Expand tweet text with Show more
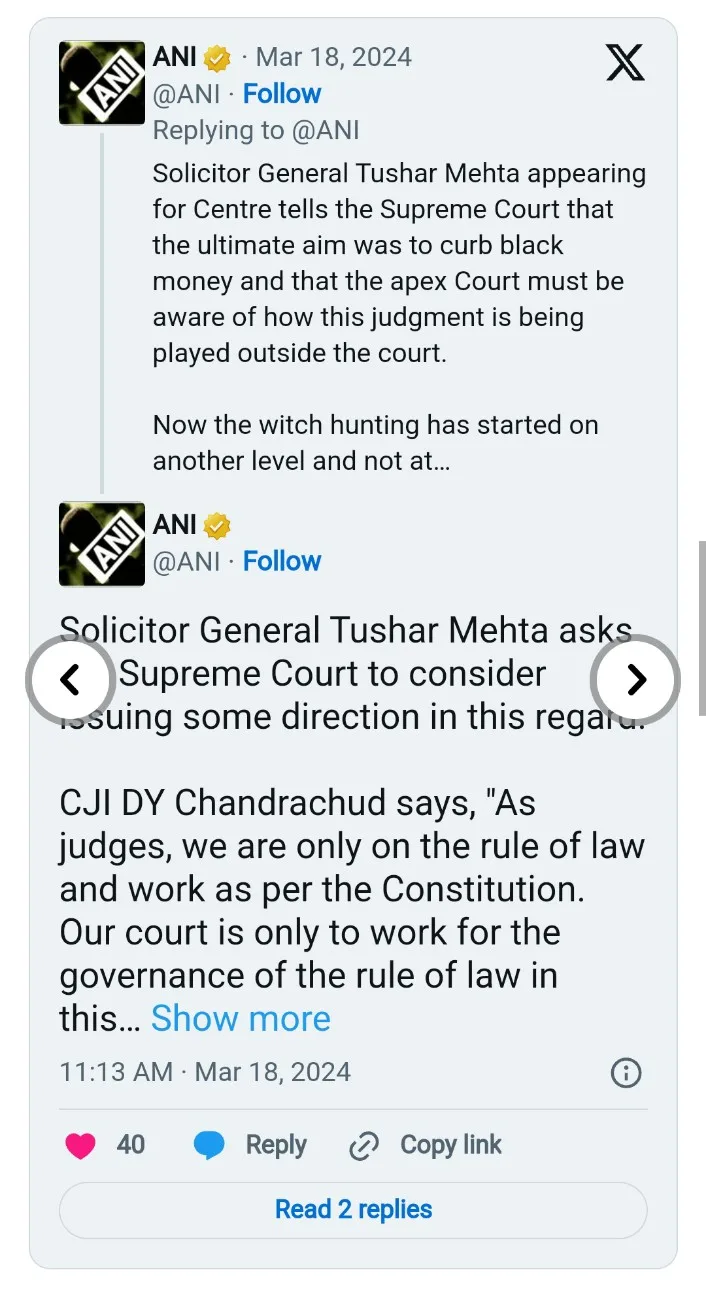The width and height of the screenshot is (706, 1293). tap(240, 1018)
